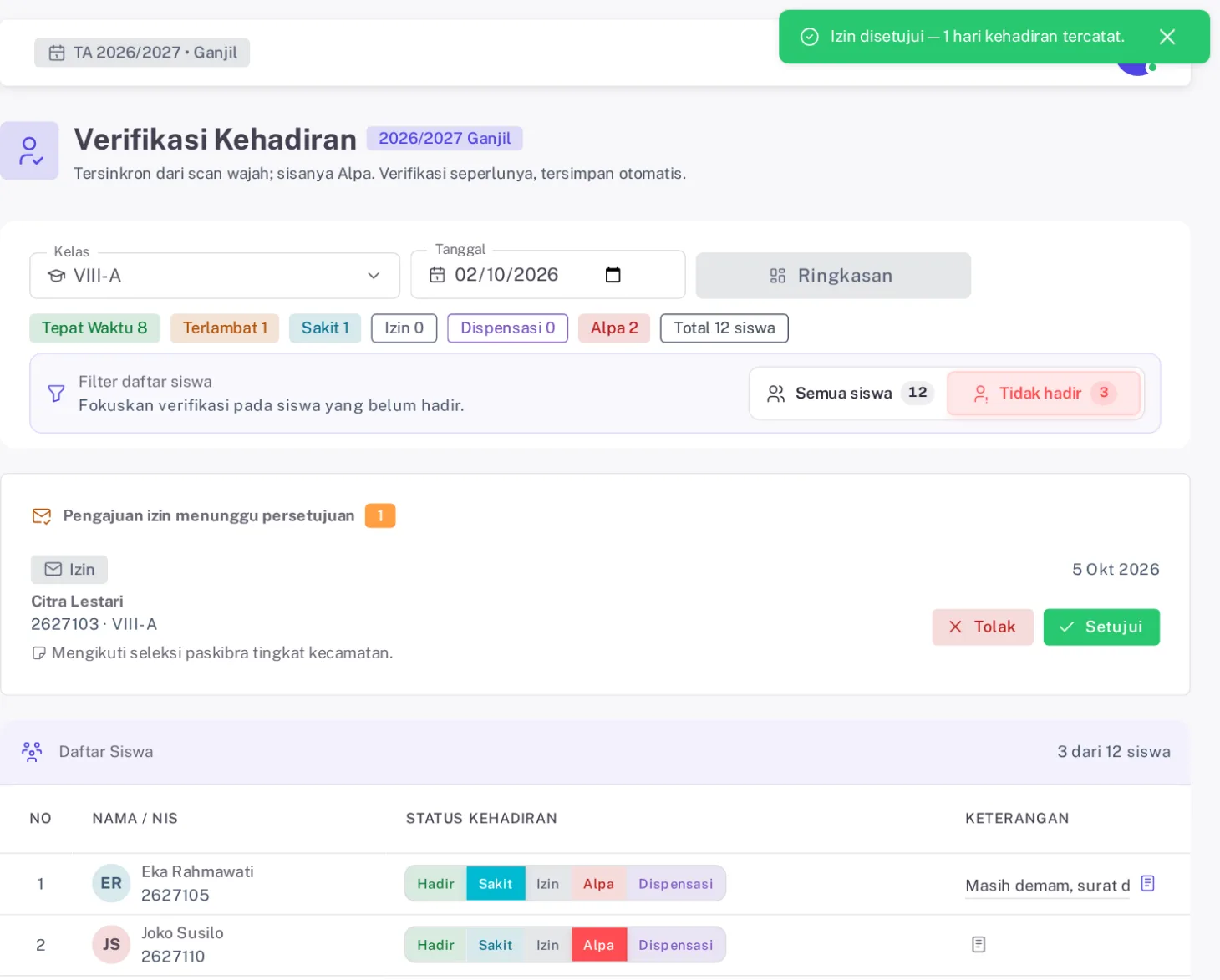The height and width of the screenshot is (980, 1220).
Task: Dismiss the 'Izin disetujui' notification toast
Action: pyautogui.click(x=1167, y=37)
